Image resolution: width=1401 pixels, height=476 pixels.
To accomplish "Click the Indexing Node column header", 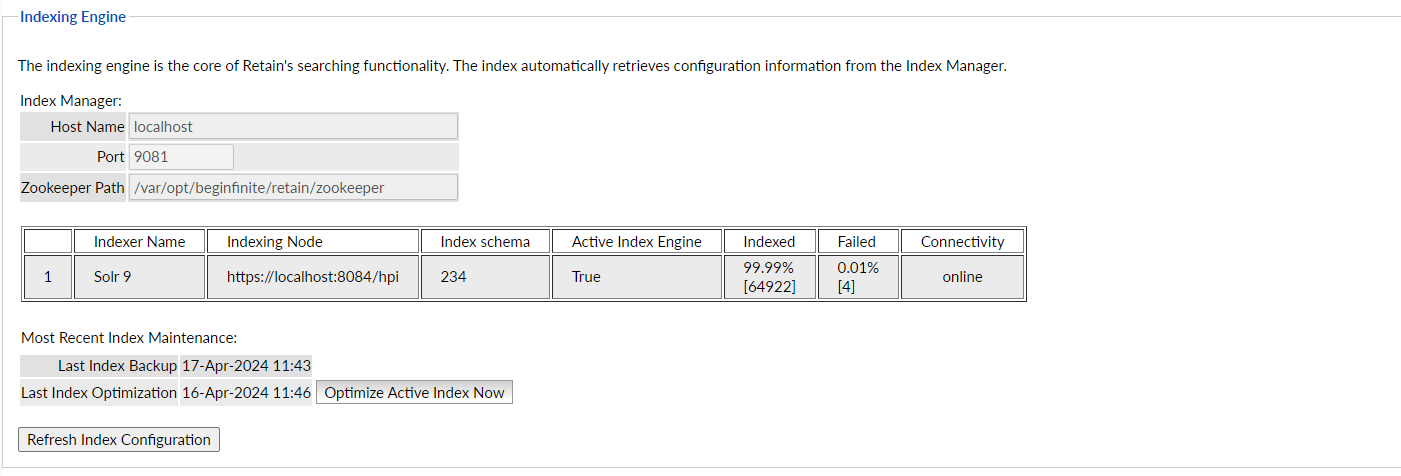I will coord(312,241).
